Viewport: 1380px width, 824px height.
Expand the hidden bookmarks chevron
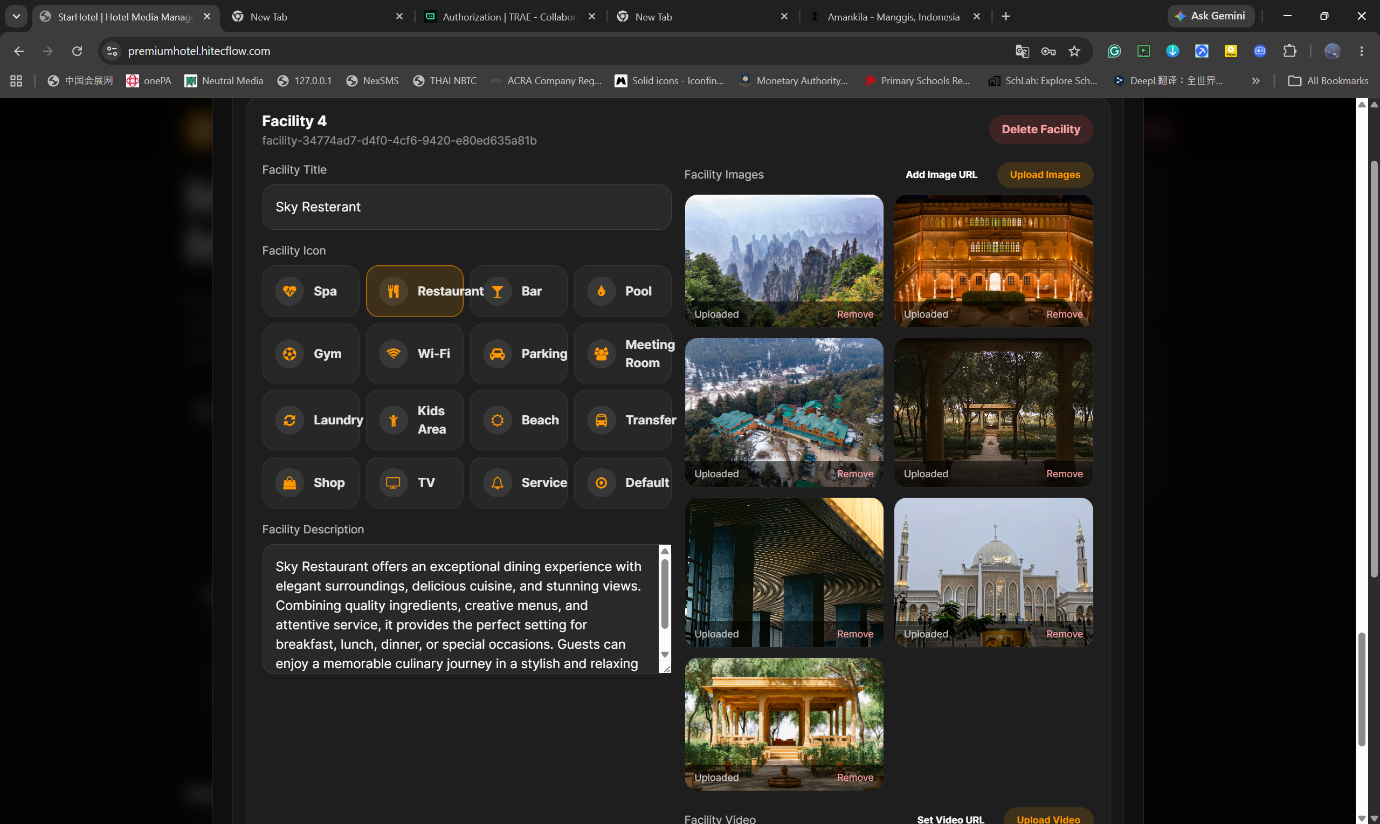(x=1255, y=81)
